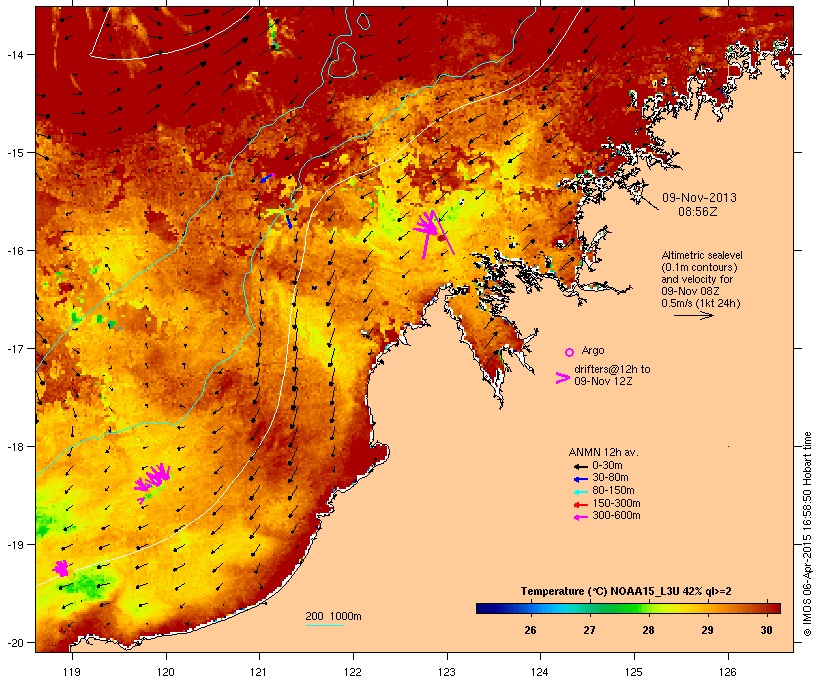Viewport: 820px width, 680px height.
Task: Click the '150-300m' depth label
Action: coord(616,503)
